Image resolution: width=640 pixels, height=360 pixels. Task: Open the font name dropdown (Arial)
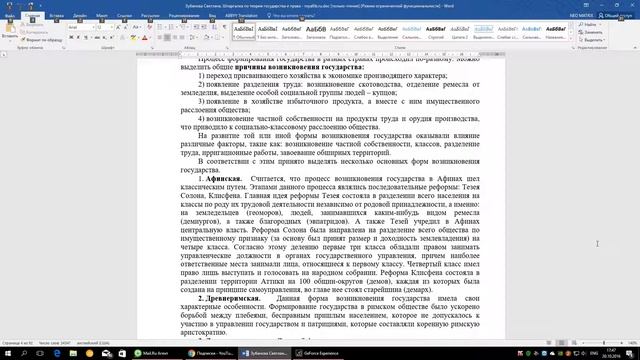click(93, 27)
